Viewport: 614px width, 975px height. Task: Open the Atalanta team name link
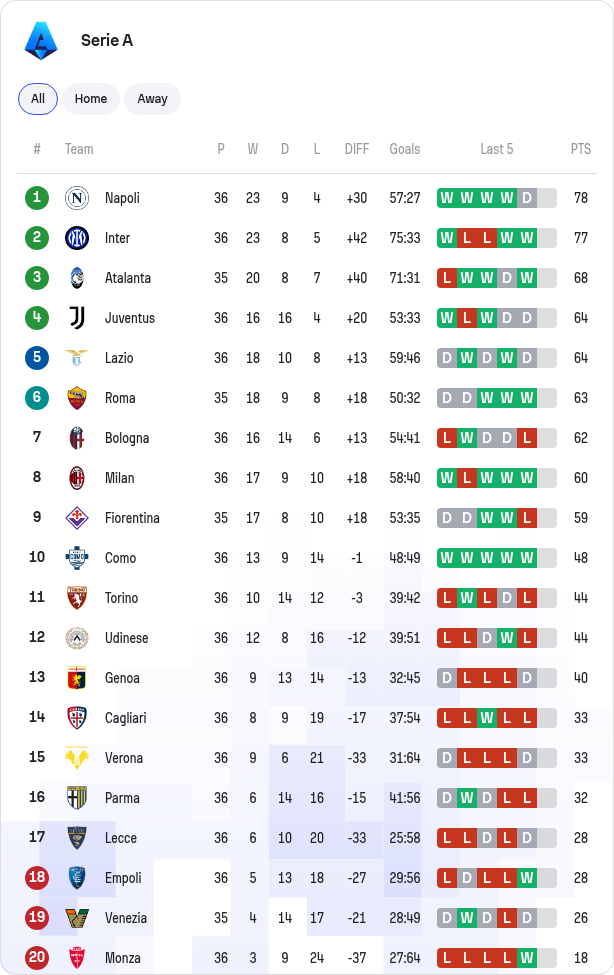(x=128, y=278)
